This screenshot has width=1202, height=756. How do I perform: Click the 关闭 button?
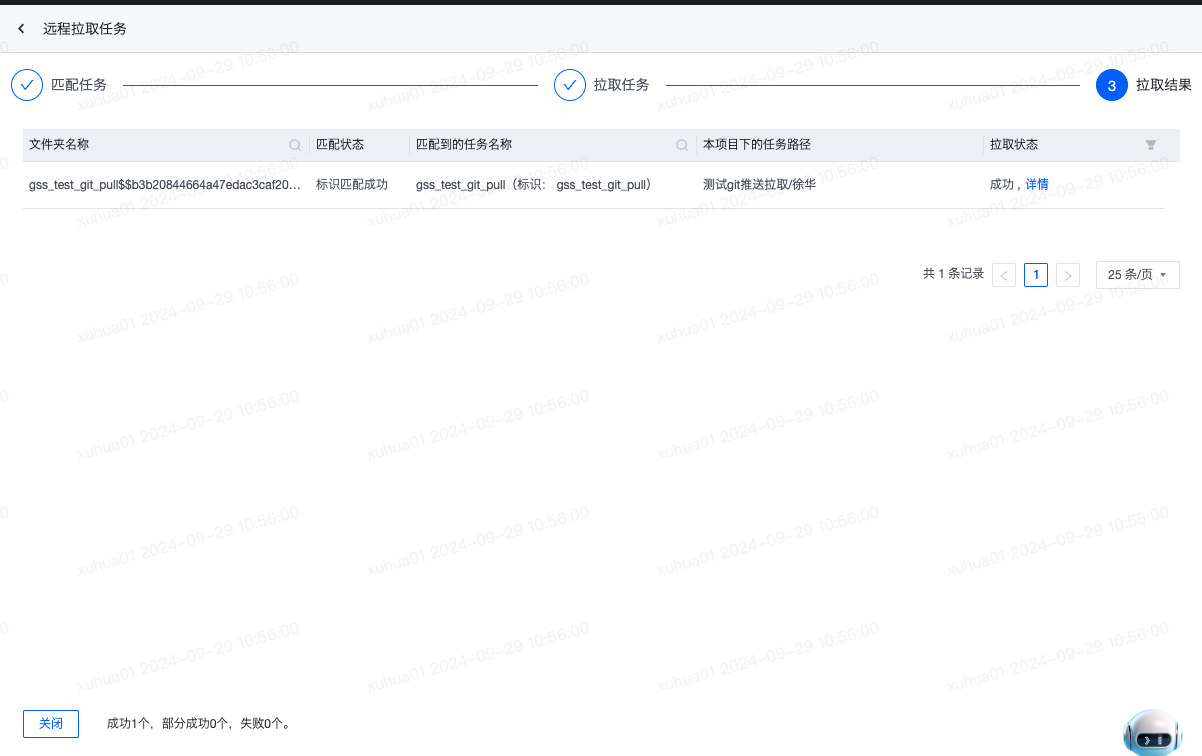(x=50, y=723)
